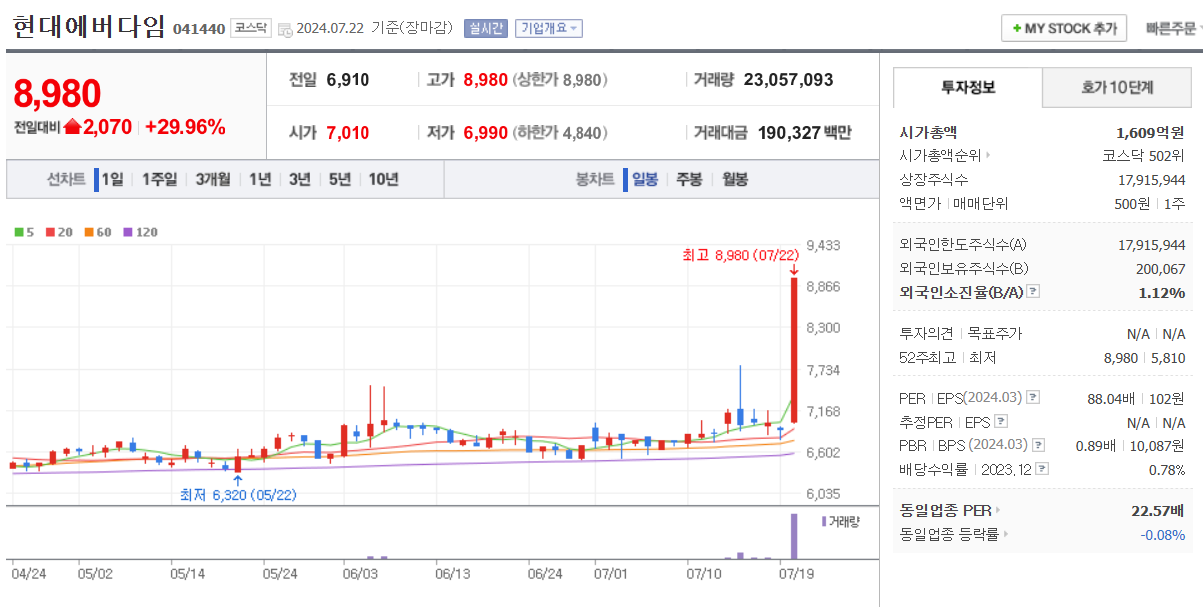Click the 거래대금 value 190,327
1203x607 pixels.
(789, 132)
